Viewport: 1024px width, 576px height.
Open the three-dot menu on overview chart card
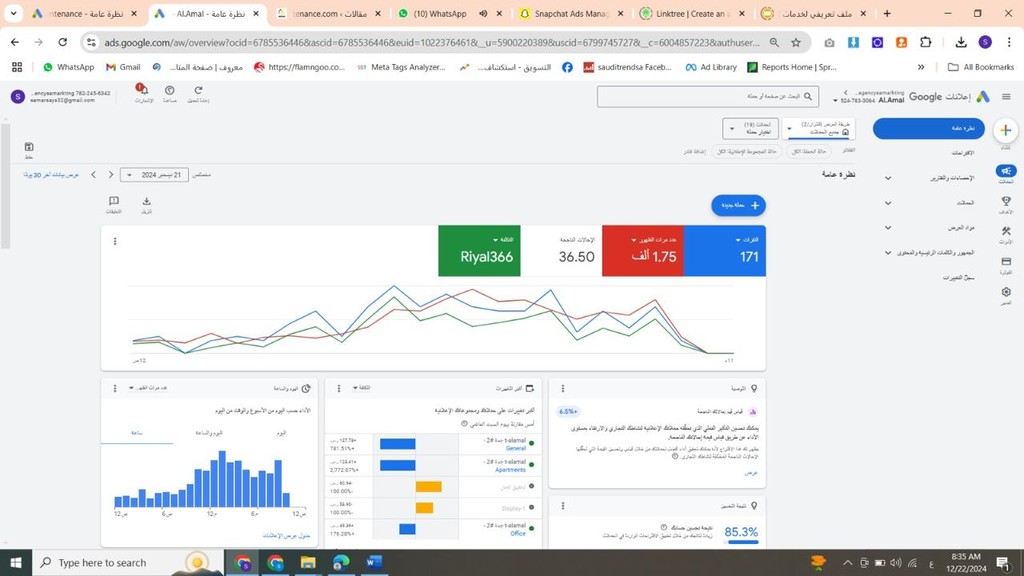tap(115, 242)
